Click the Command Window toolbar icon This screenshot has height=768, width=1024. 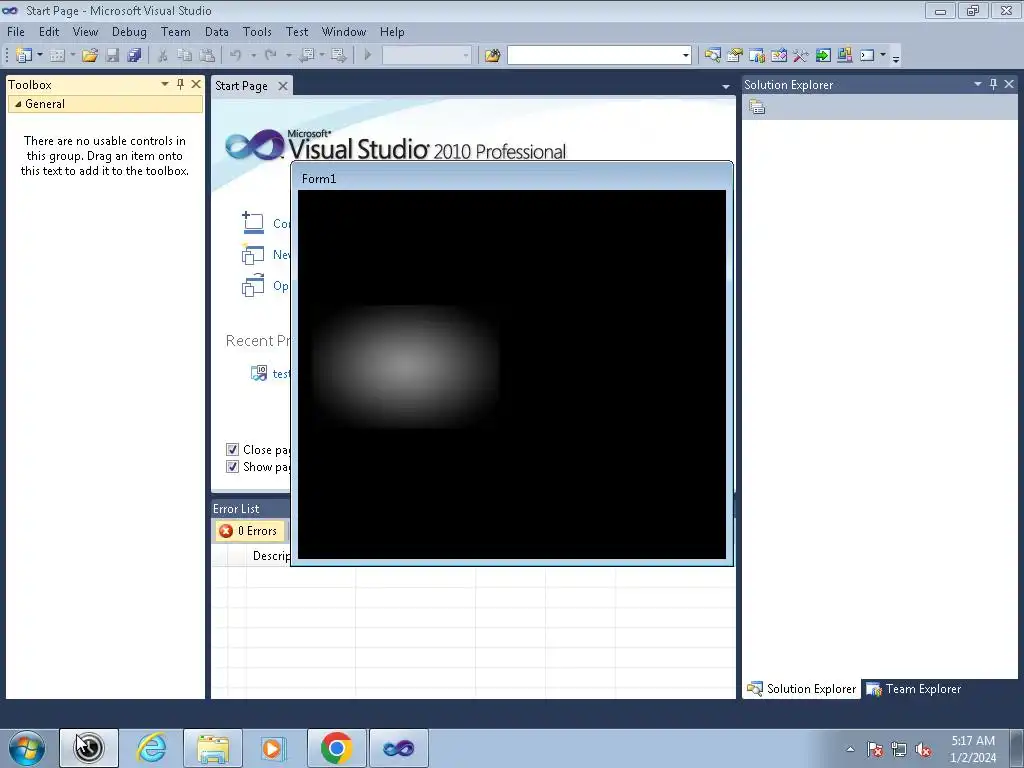(867, 56)
